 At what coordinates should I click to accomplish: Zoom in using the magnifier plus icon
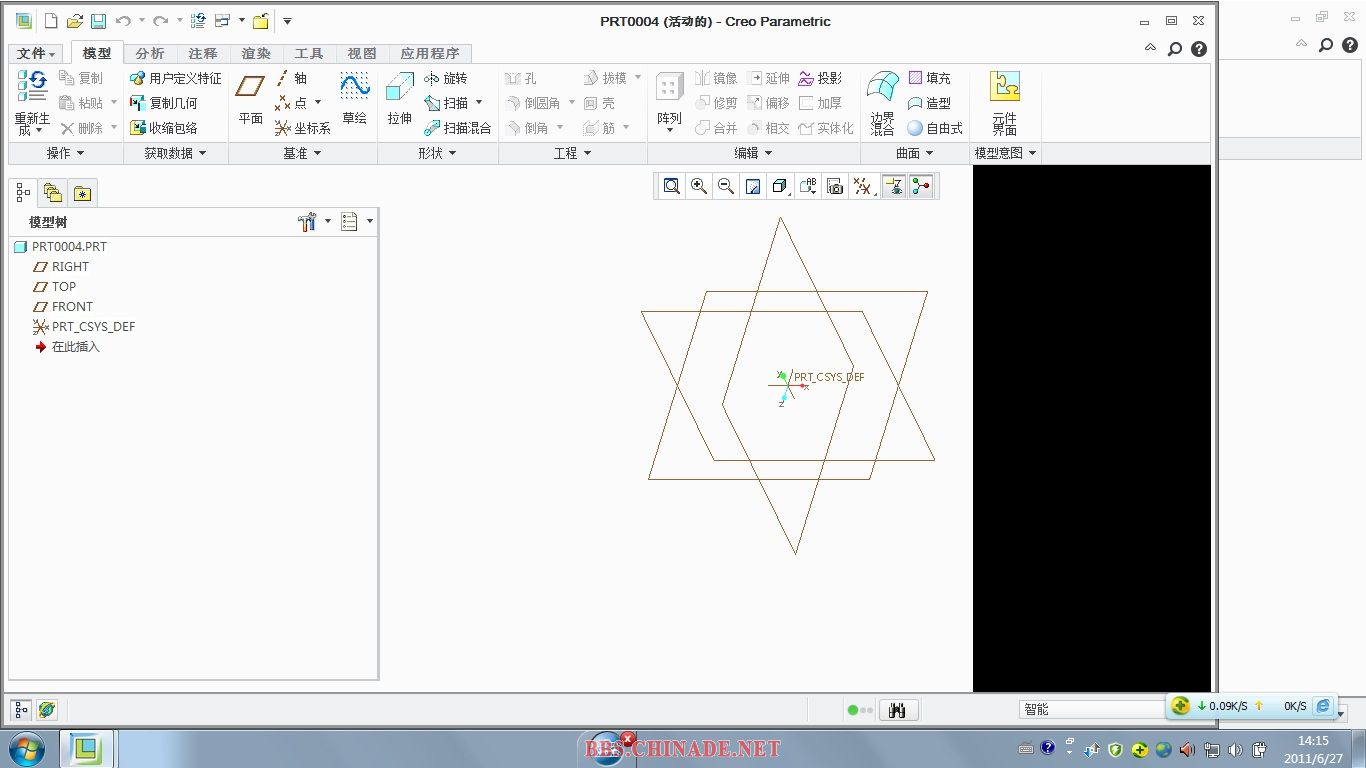click(699, 186)
